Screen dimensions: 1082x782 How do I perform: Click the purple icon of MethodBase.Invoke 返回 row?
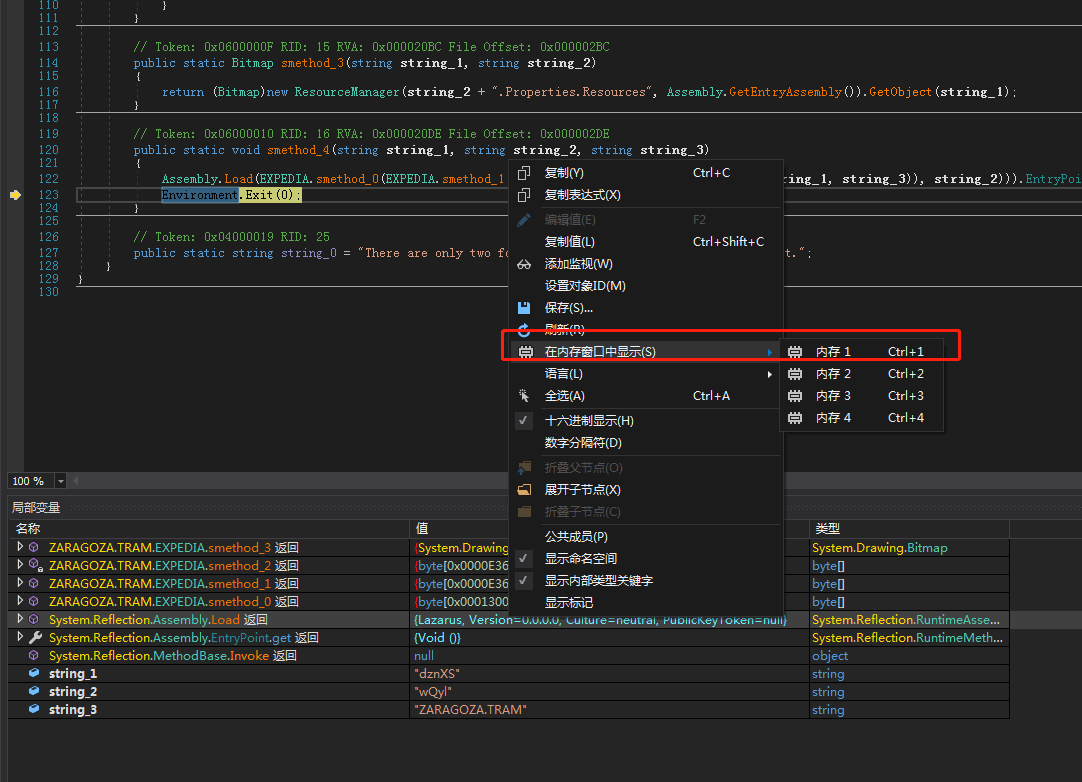[x=34, y=655]
